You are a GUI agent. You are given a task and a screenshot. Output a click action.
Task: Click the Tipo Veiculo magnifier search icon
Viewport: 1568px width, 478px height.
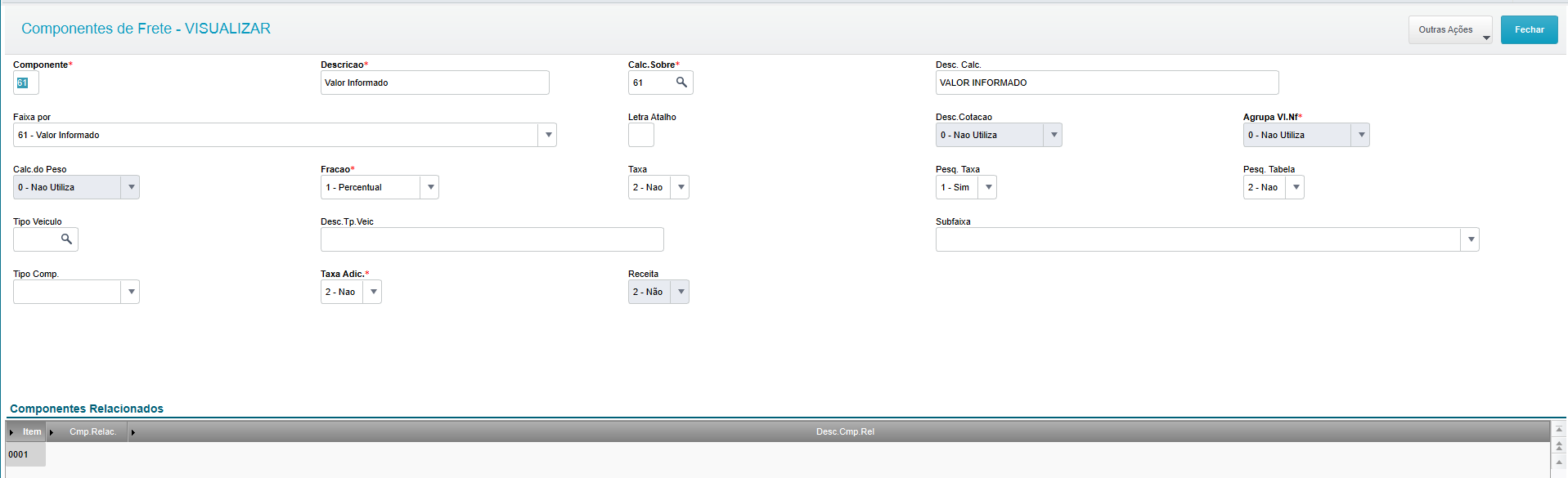point(66,239)
